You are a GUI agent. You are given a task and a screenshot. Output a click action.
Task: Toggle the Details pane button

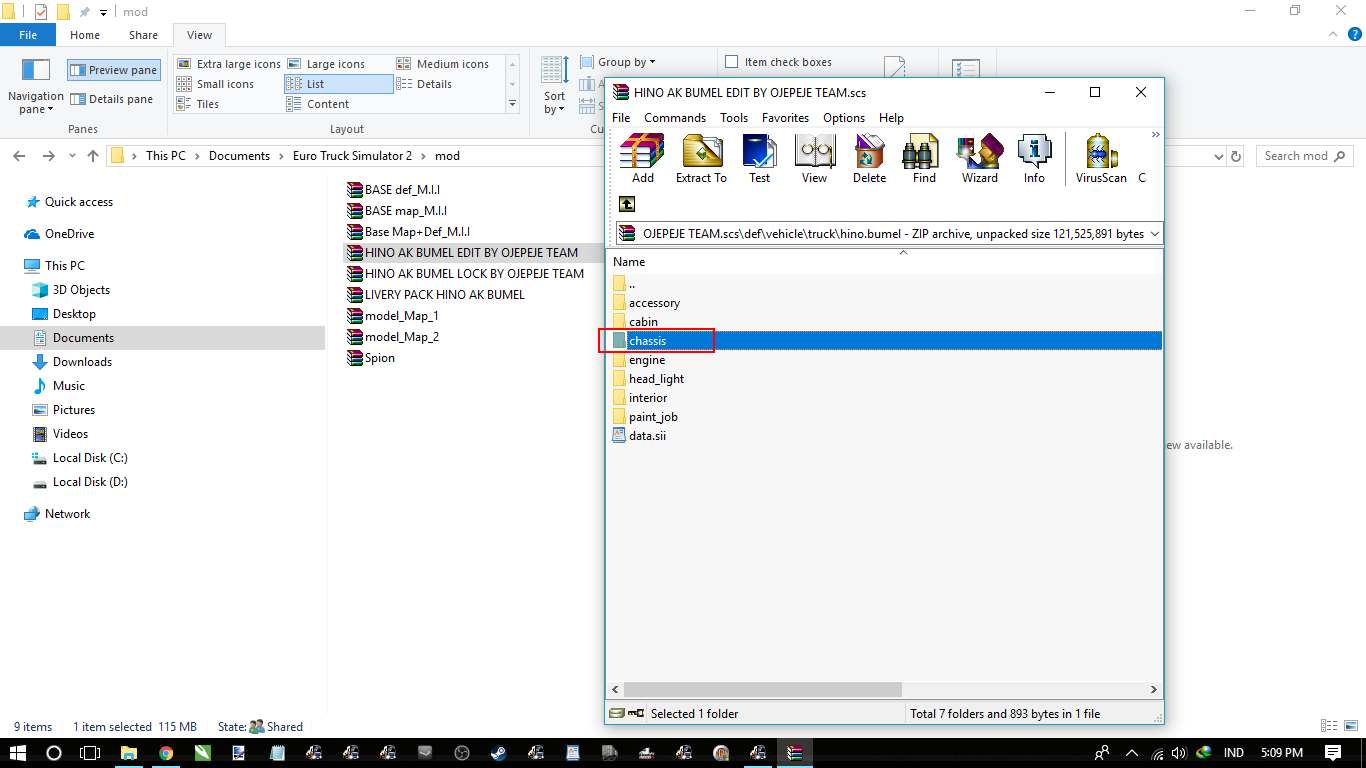pyautogui.click(x=111, y=99)
